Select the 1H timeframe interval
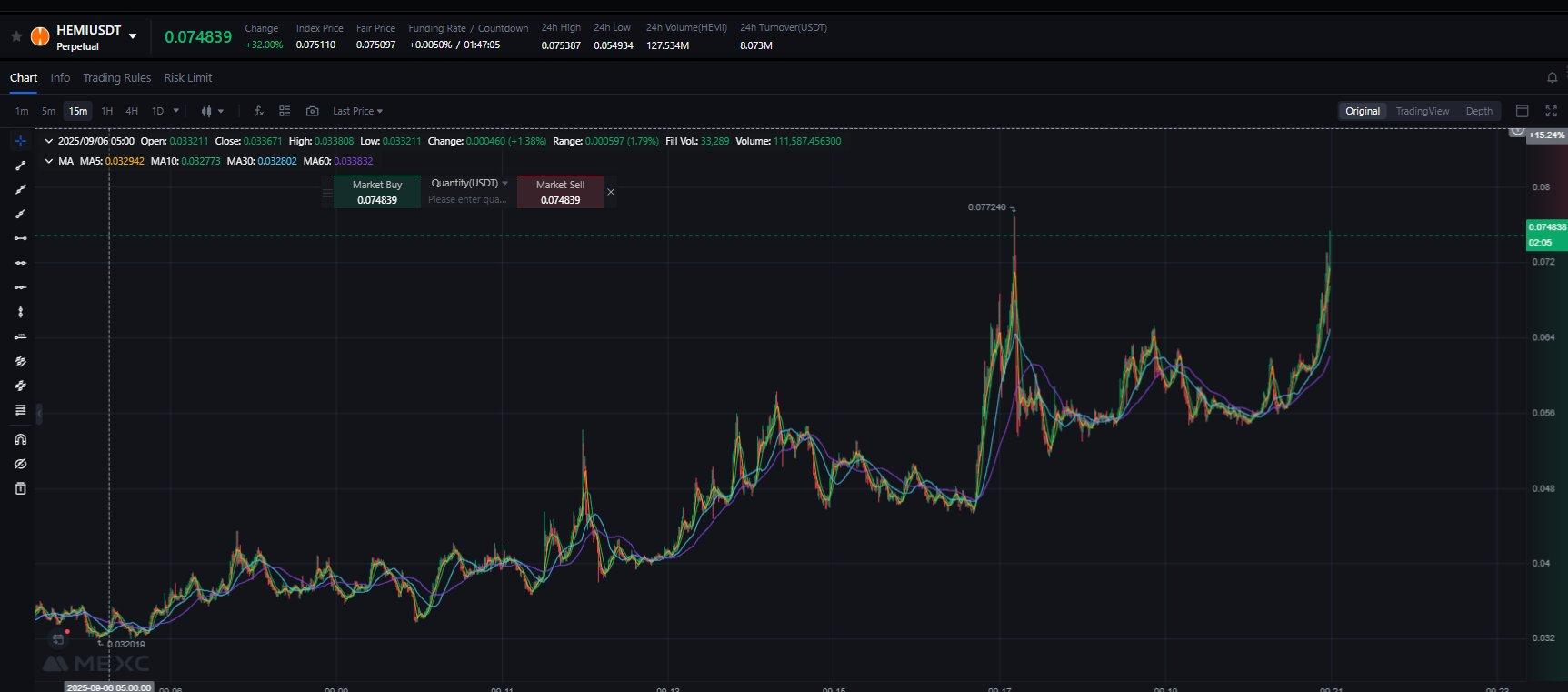The width and height of the screenshot is (1568, 692). [106, 111]
